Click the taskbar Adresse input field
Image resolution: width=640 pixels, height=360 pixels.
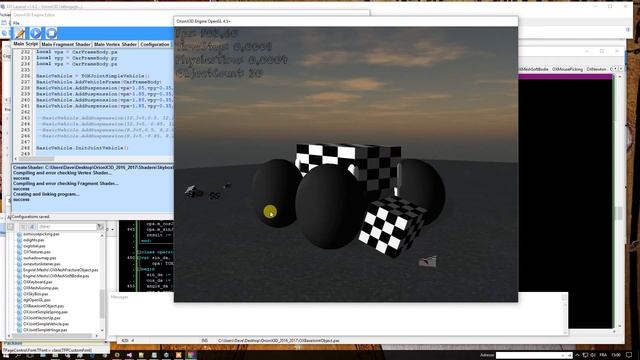point(533,356)
